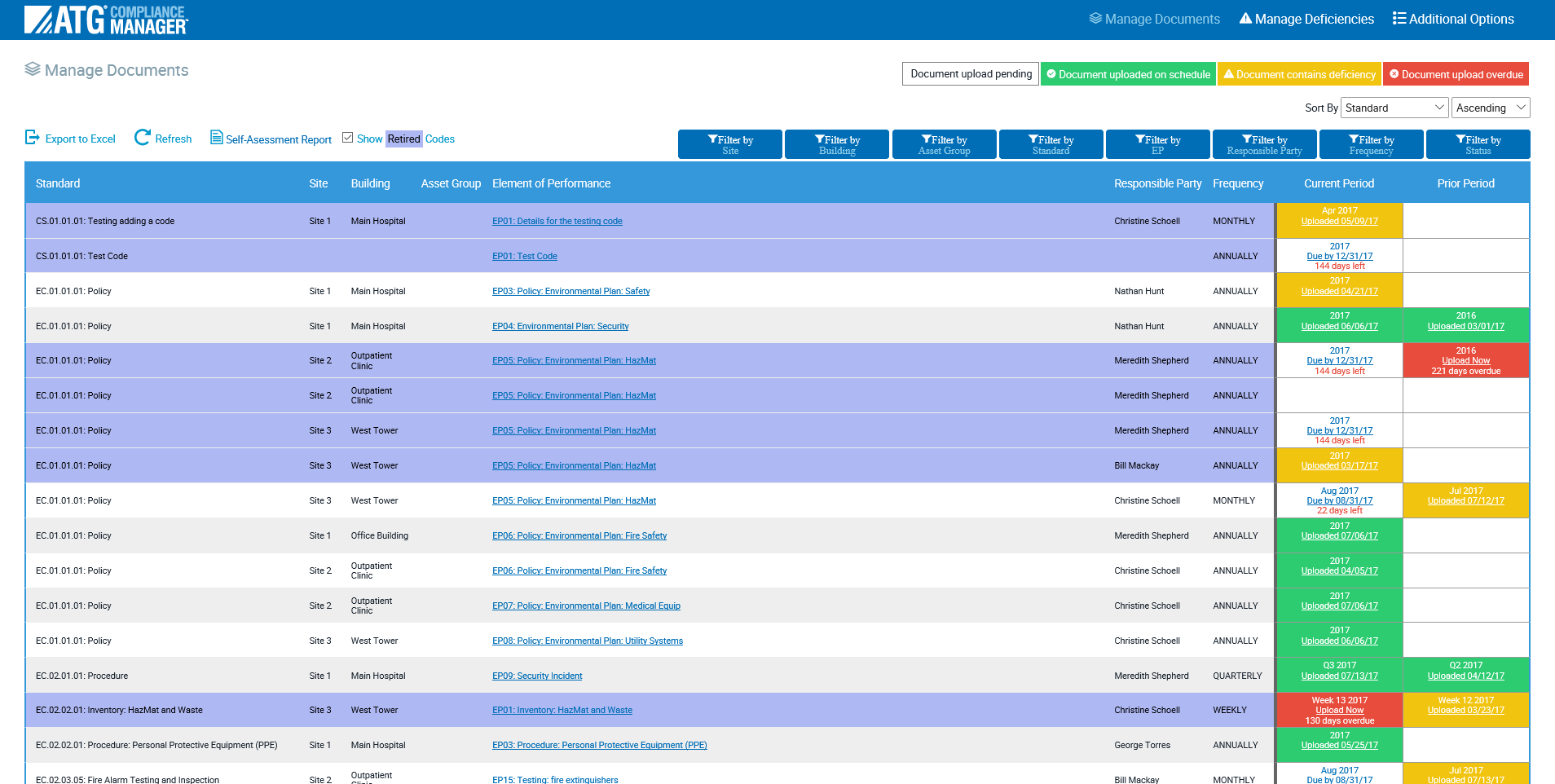Image resolution: width=1555 pixels, height=784 pixels.
Task: Open the Self-Assessment Report link
Action: [x=279, y=139]
